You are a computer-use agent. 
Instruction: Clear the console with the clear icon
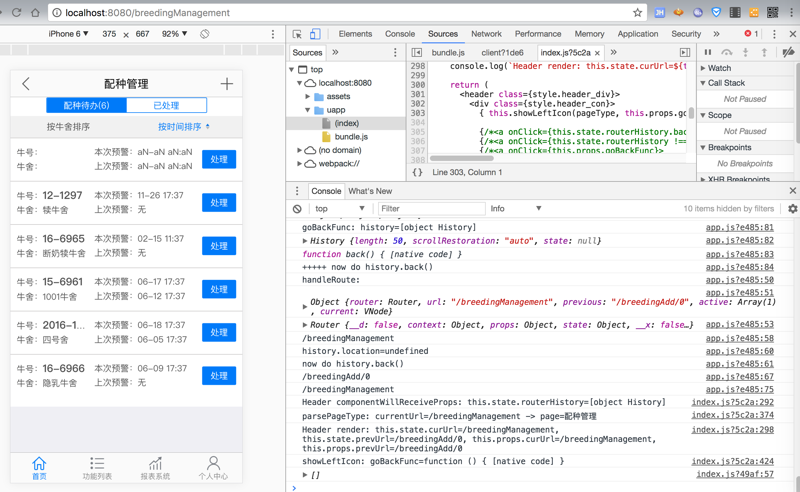297,209
